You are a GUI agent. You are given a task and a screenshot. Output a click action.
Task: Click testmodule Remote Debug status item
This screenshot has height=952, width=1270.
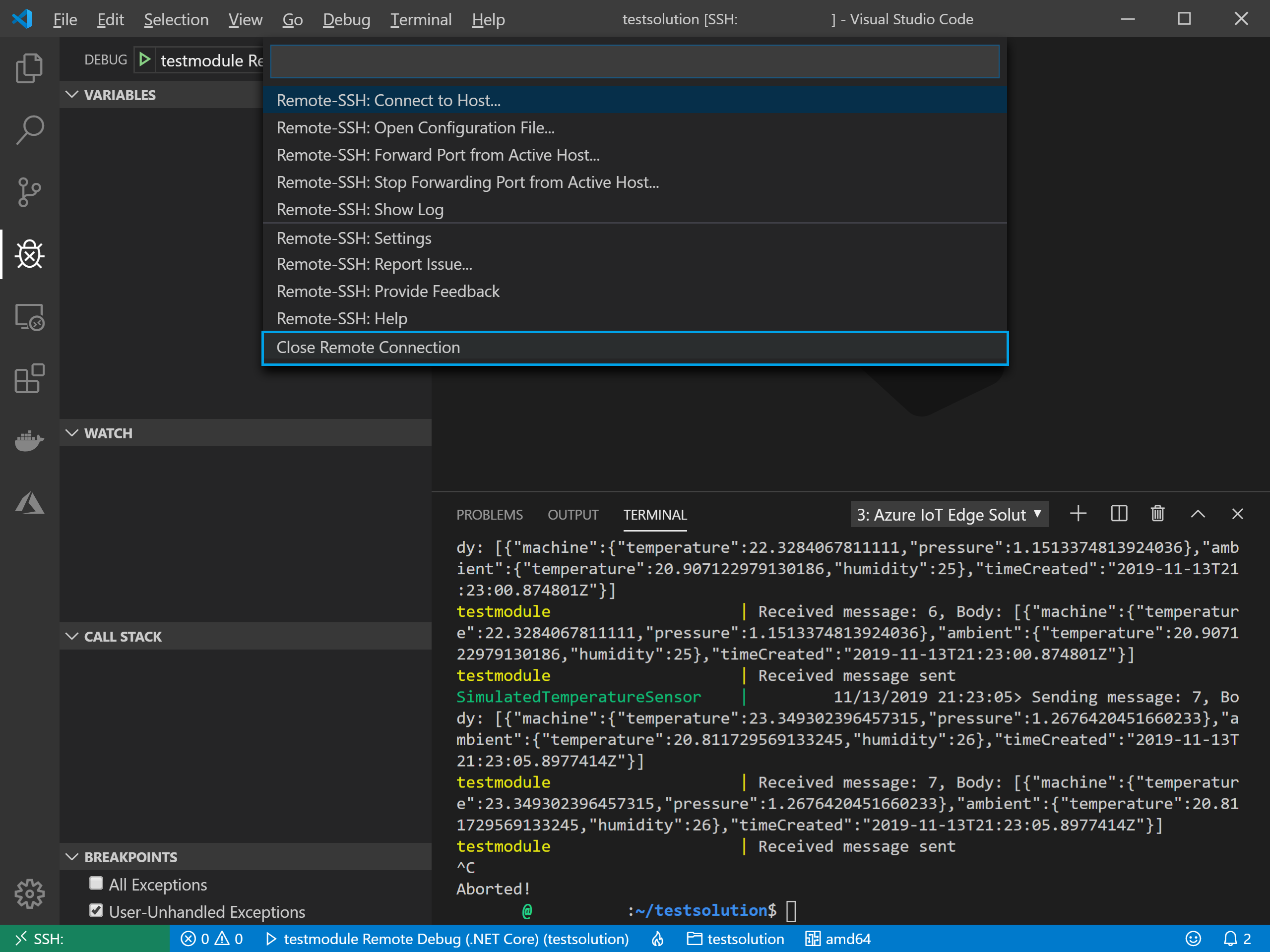point(447,938)
